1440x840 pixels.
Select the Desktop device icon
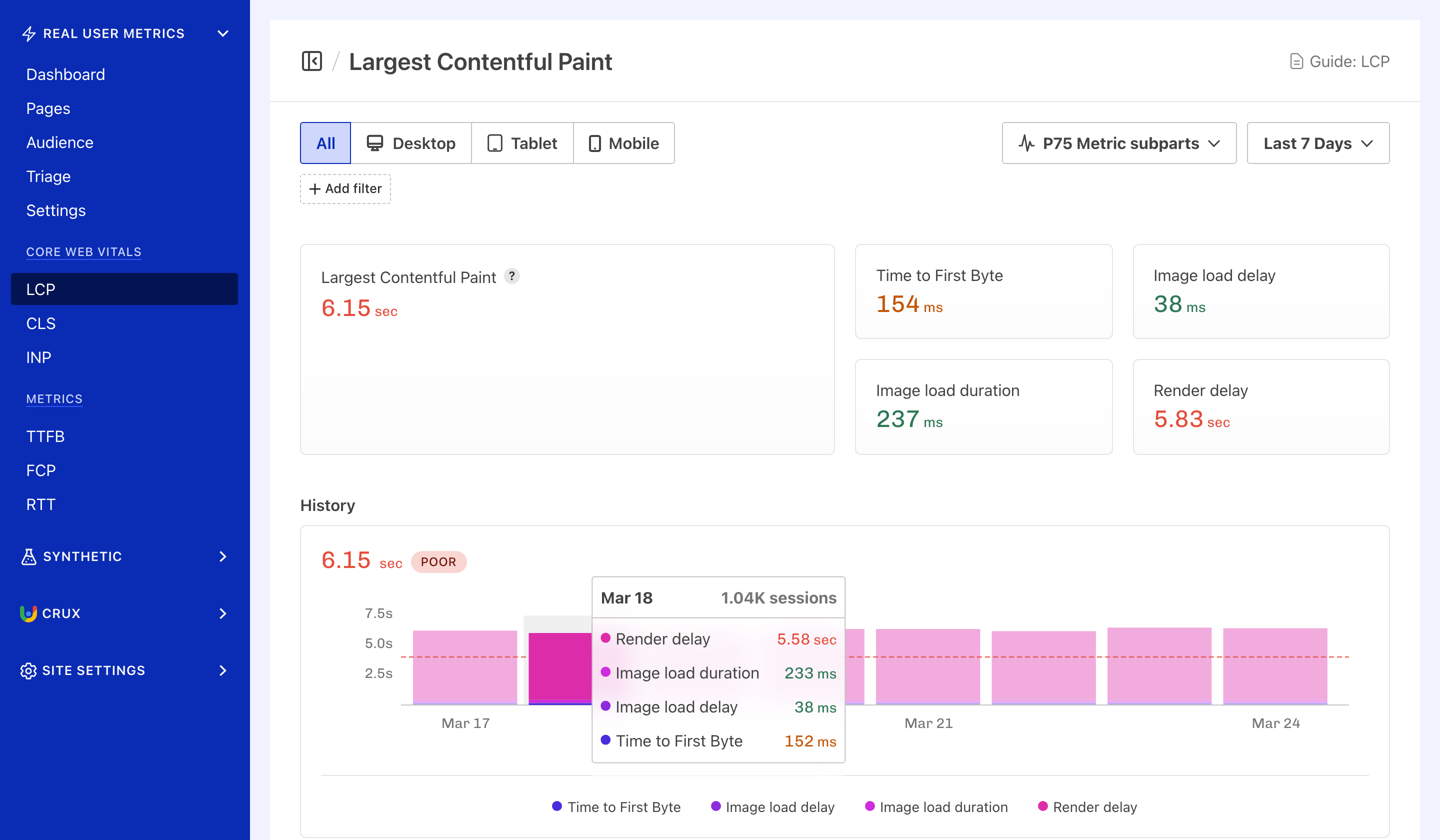pos(375,143)
